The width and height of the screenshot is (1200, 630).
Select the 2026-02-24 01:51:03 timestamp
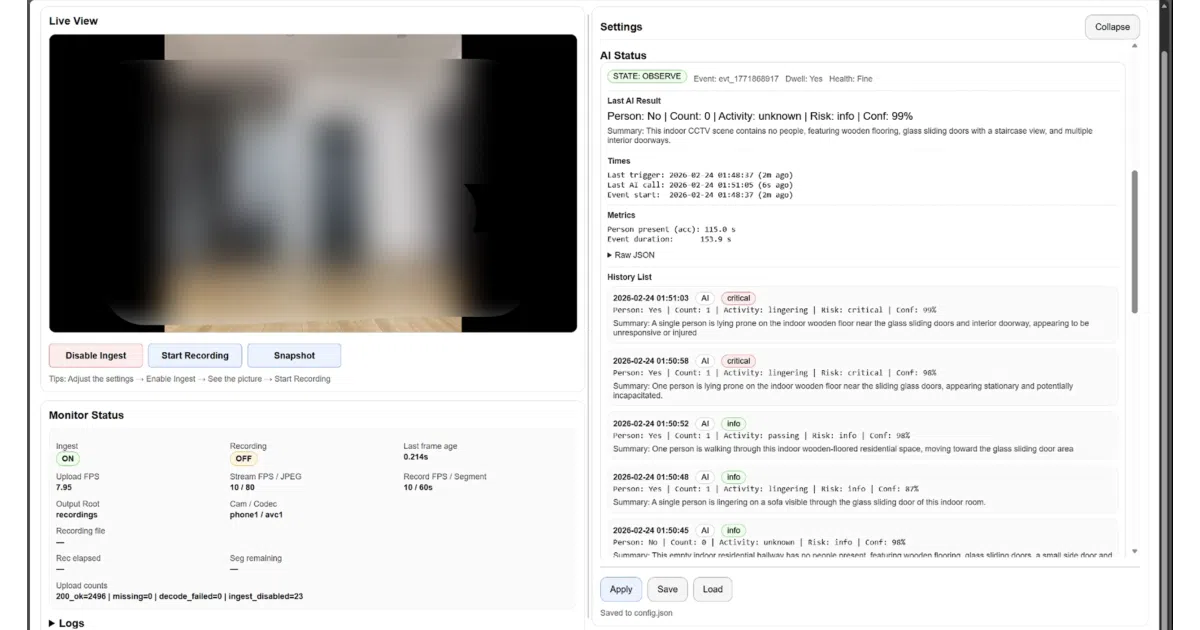tap(651, 298)
